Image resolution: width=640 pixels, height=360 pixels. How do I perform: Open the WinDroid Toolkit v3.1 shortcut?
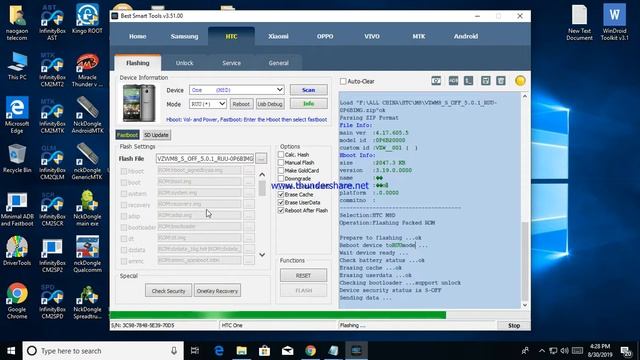tap(614, 22)
